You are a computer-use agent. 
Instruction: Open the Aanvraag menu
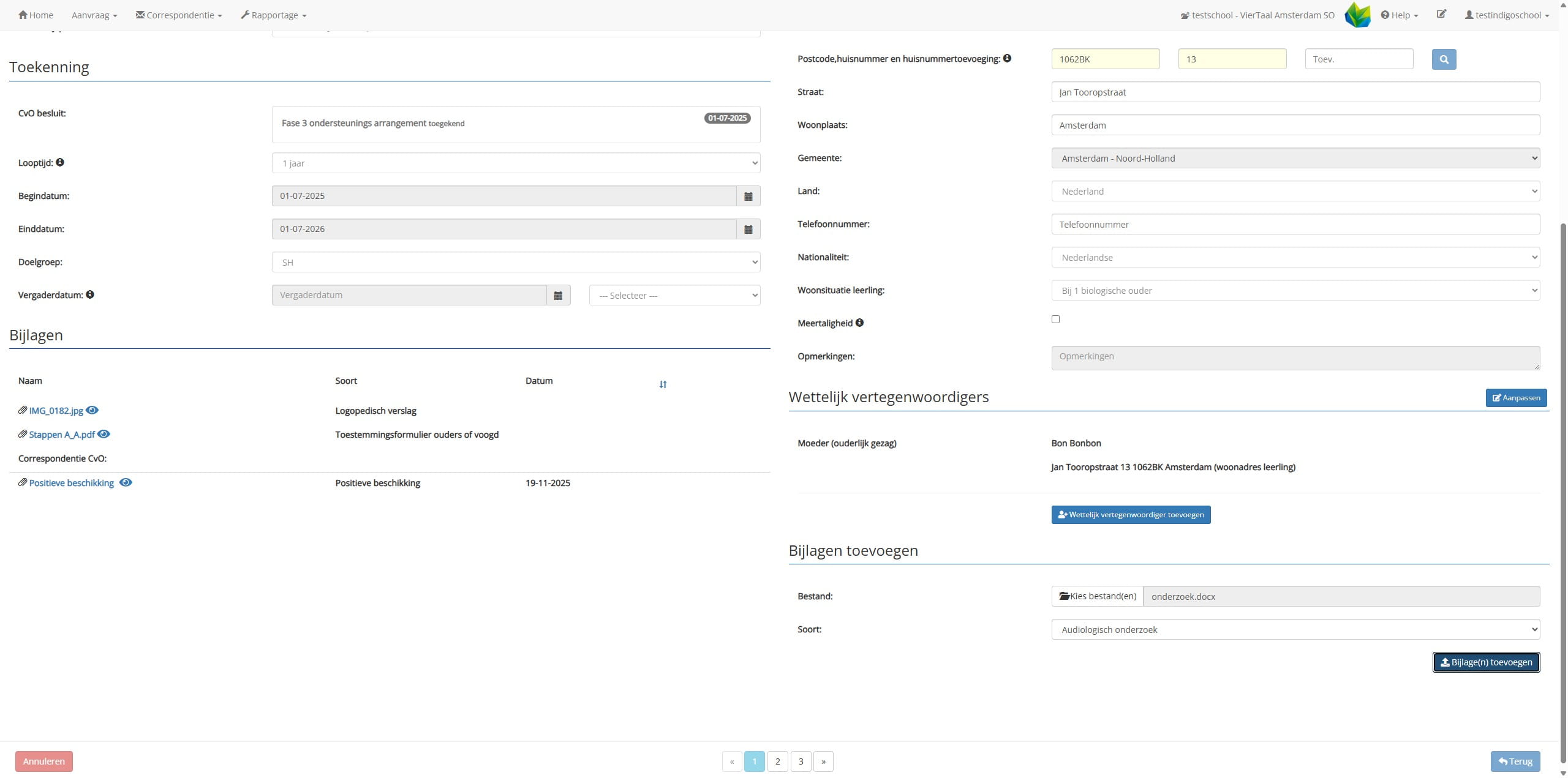coord(94,15)
